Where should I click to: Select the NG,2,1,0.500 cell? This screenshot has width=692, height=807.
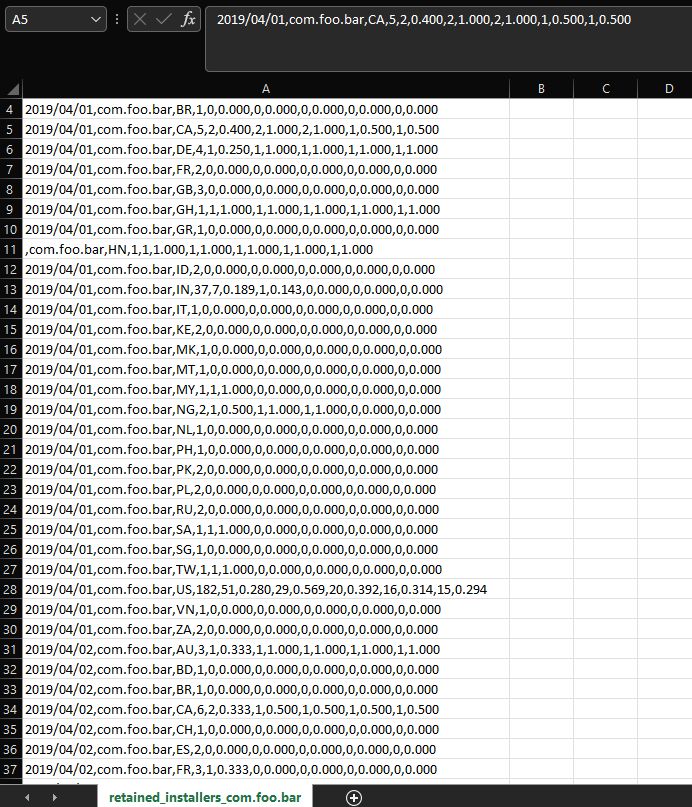[266, 410]
